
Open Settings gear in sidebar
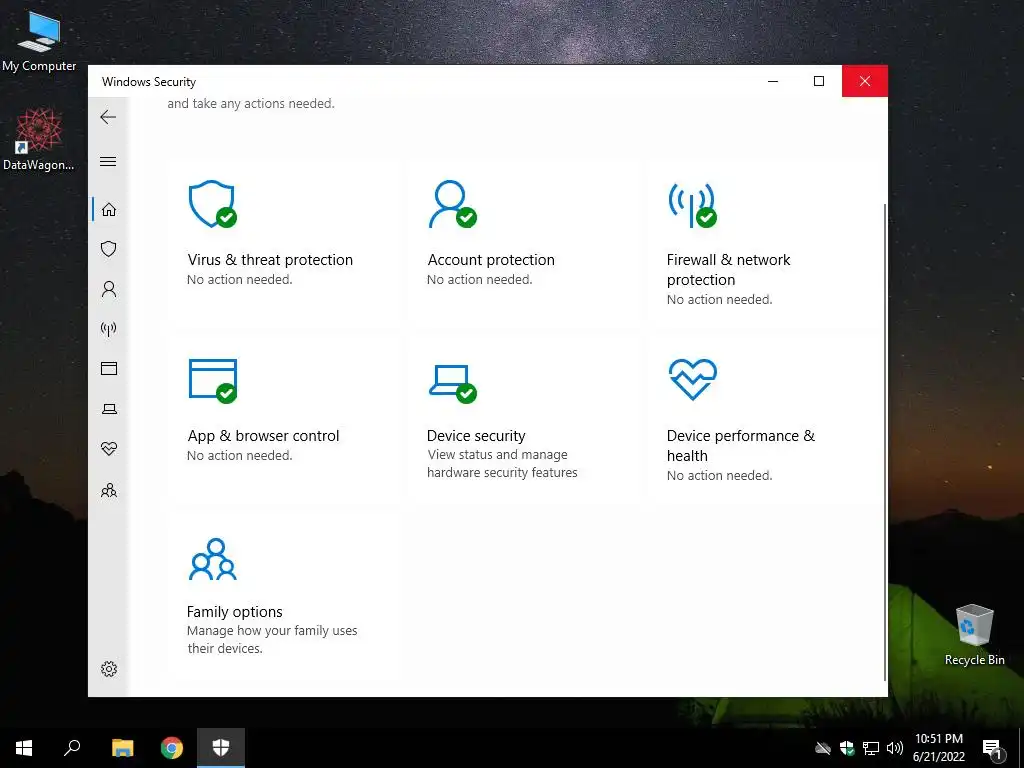pos(109,669)
